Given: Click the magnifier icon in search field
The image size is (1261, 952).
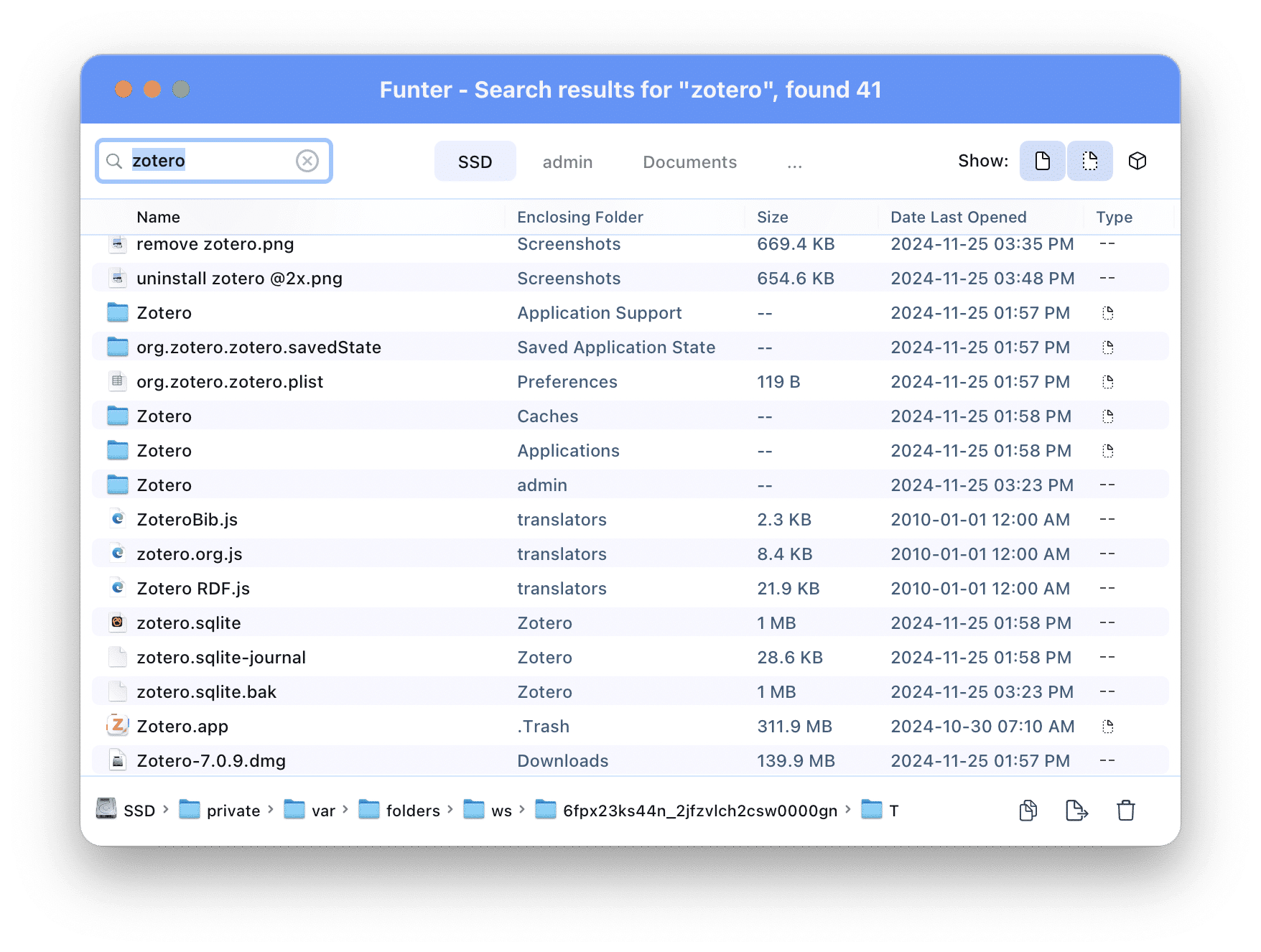Looking at the screenshot, I should point(114,161).
